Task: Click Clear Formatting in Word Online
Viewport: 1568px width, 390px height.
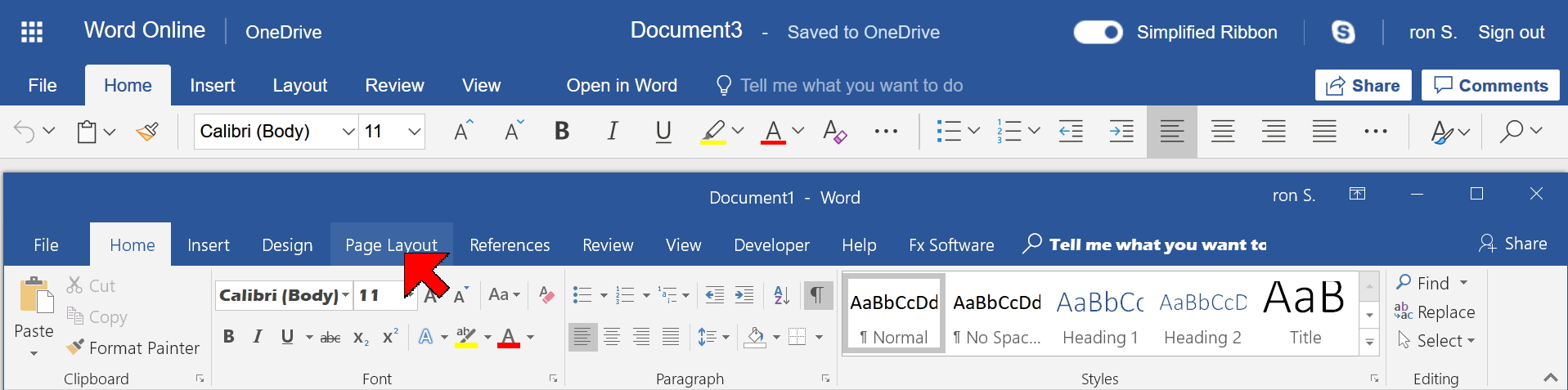Action: (x=834, y=131)
